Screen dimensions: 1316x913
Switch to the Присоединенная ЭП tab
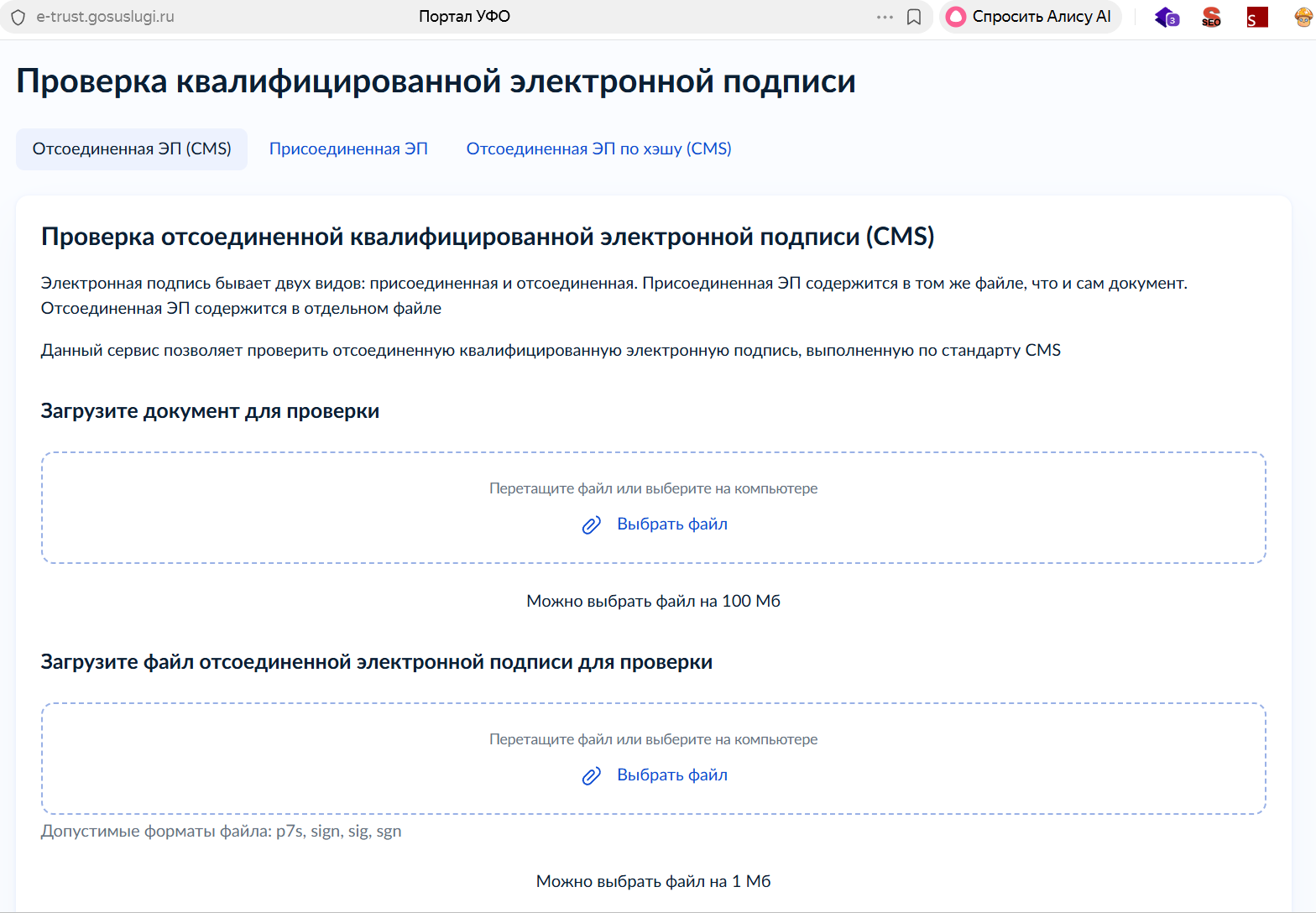348,149
